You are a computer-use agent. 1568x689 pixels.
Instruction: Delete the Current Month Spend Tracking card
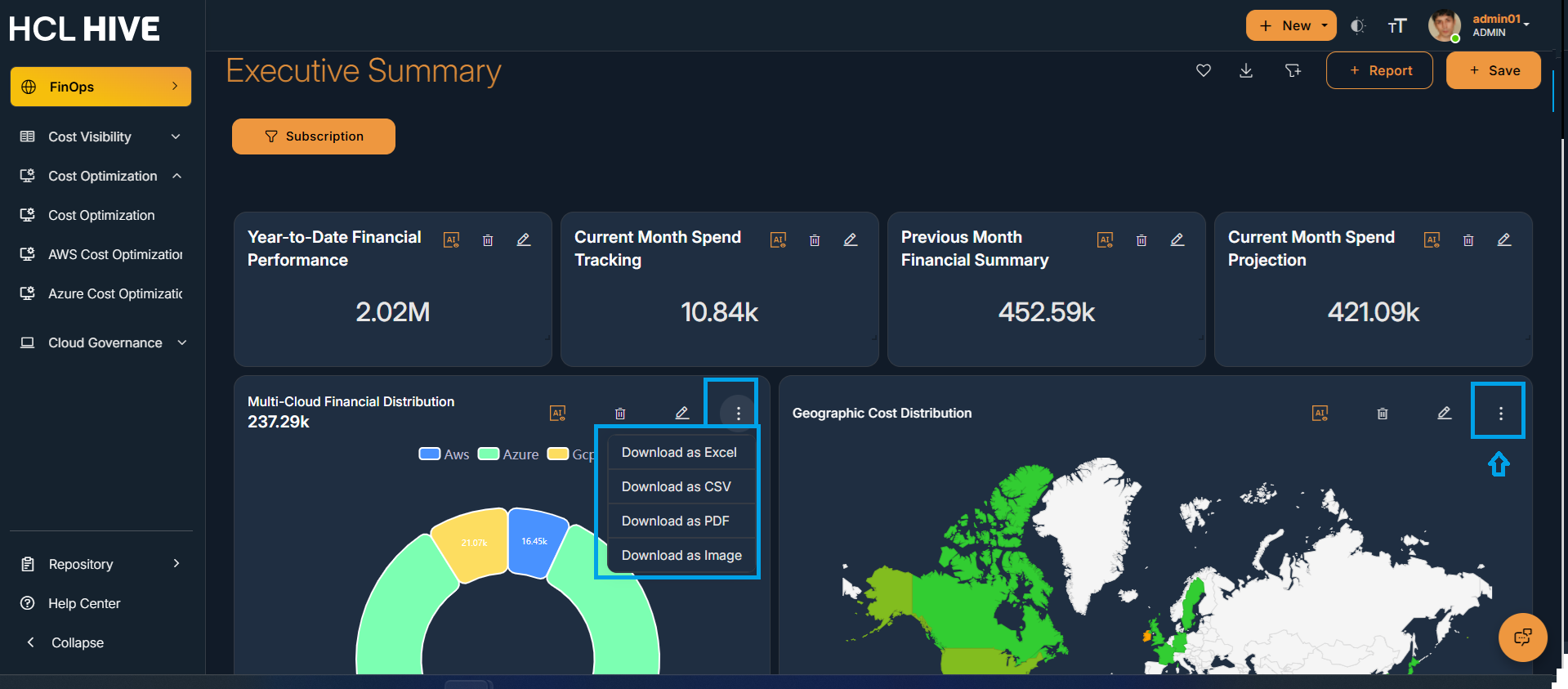[x=815, y=240]
